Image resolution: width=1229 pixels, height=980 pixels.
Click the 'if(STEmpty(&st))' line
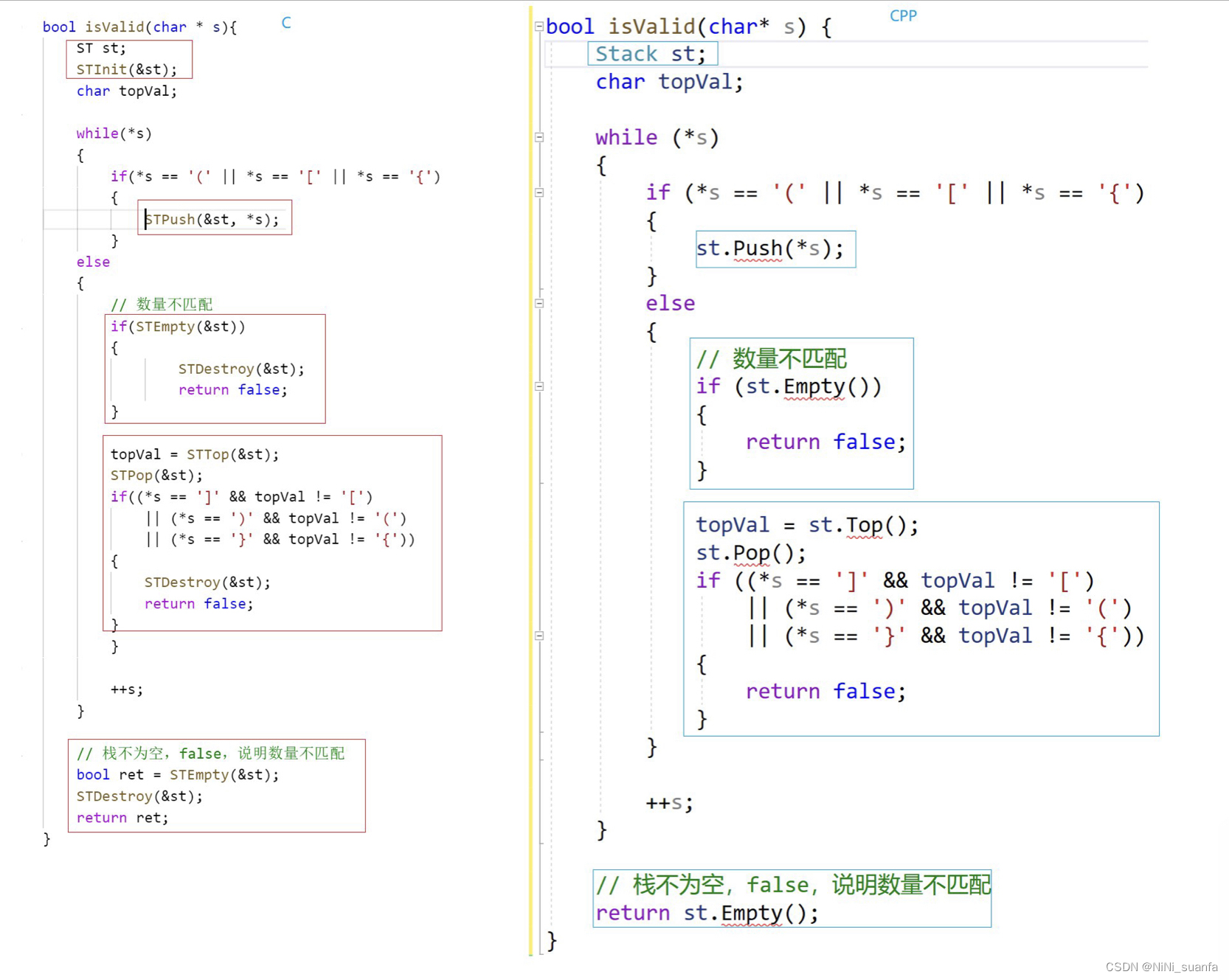pyautogui.click(x=178, y=327)
